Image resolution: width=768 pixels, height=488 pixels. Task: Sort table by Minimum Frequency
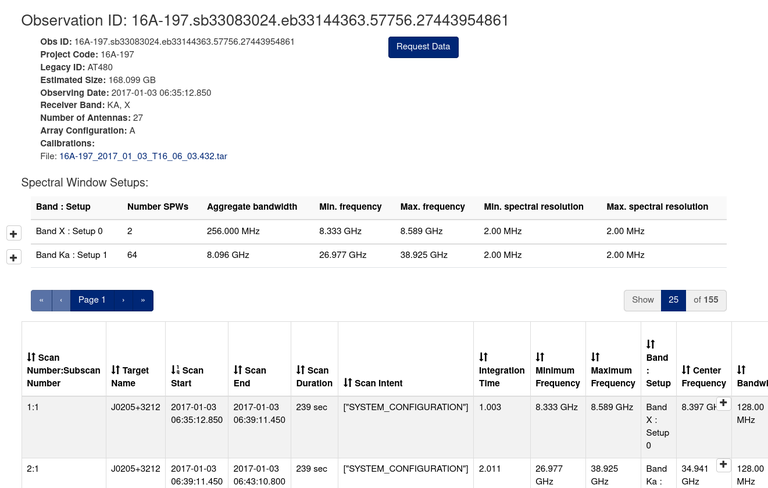[540, 357]
